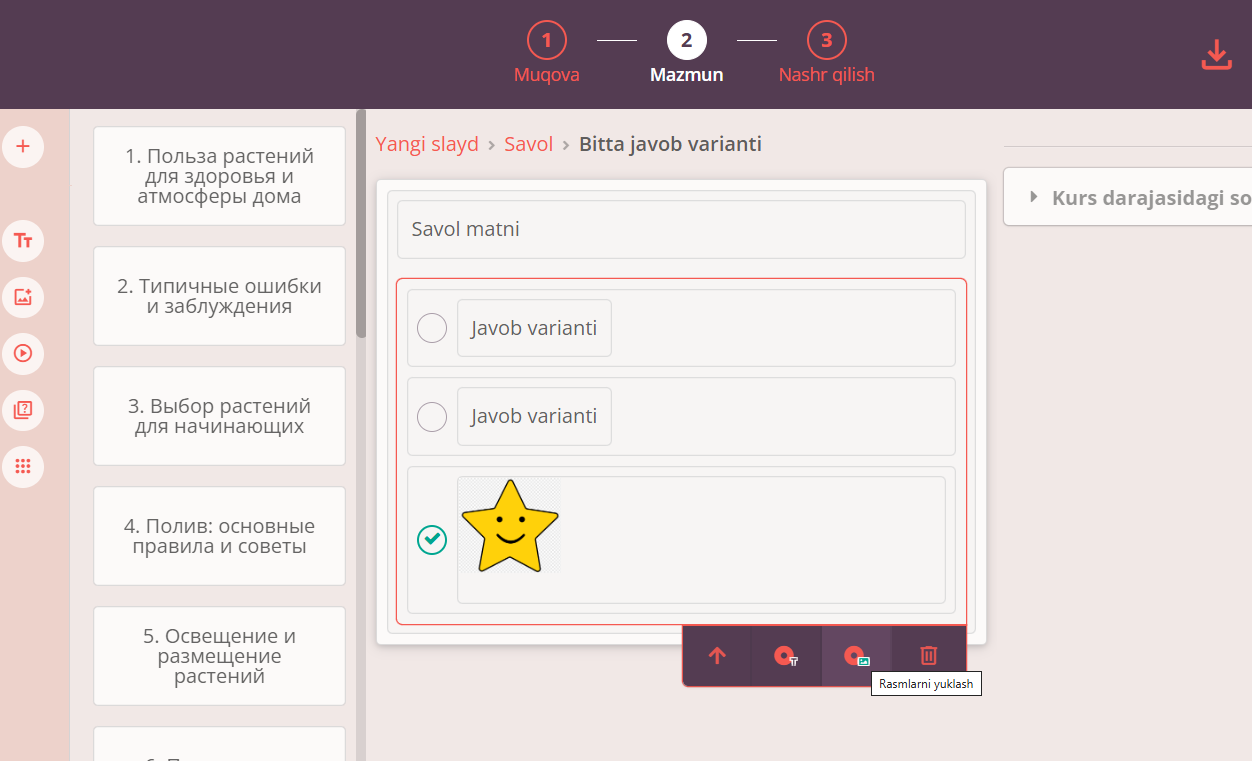
Task: Click the Savol matni input field
Action: click(x=681, y=230)
